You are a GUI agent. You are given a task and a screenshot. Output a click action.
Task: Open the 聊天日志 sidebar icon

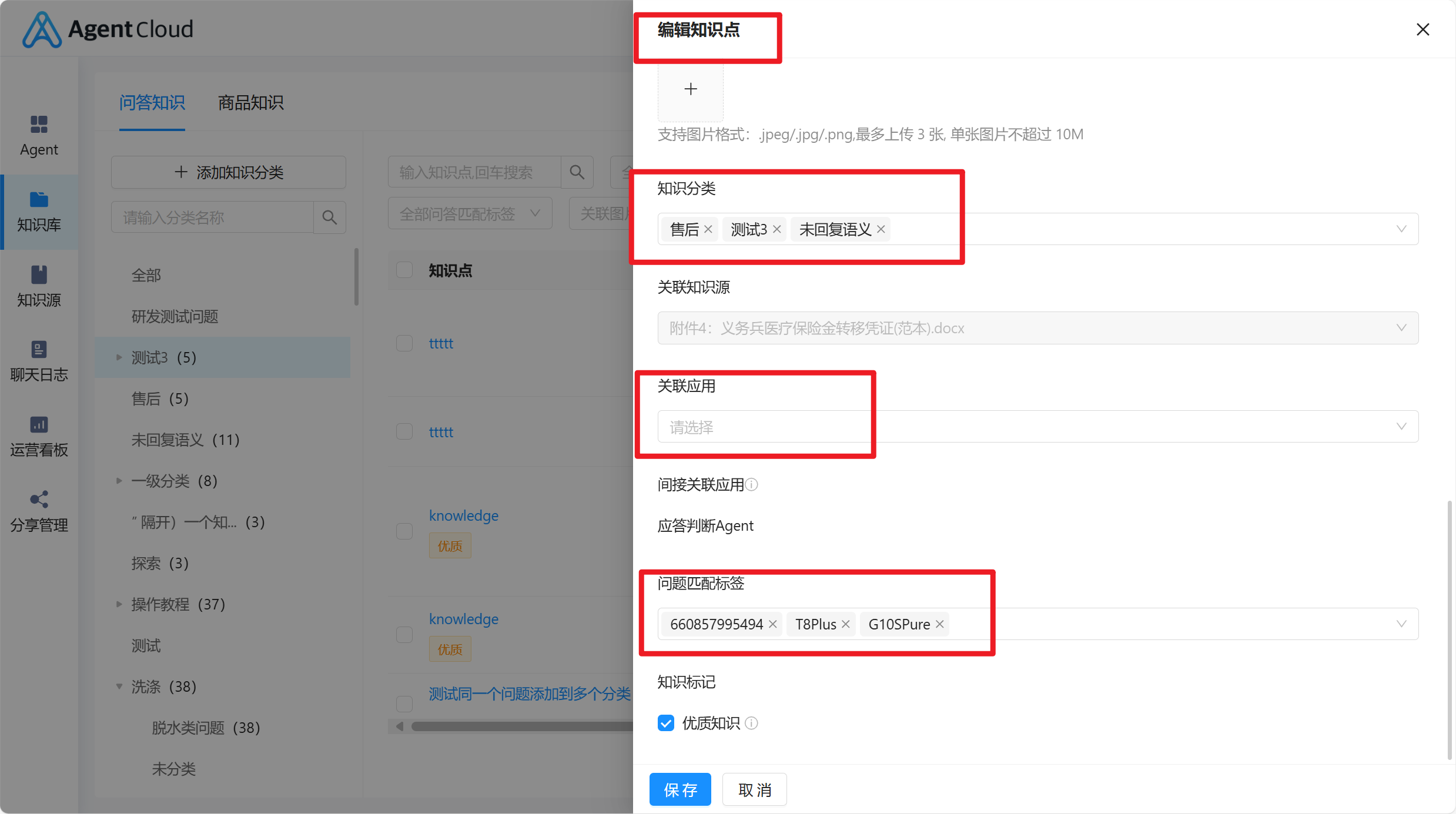coord(39,361)
